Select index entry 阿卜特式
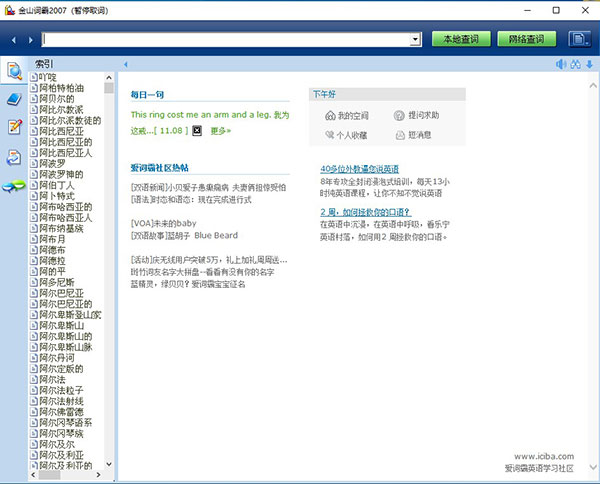The height and width of the screenshot is (484, 600). [x=57, y=196]
